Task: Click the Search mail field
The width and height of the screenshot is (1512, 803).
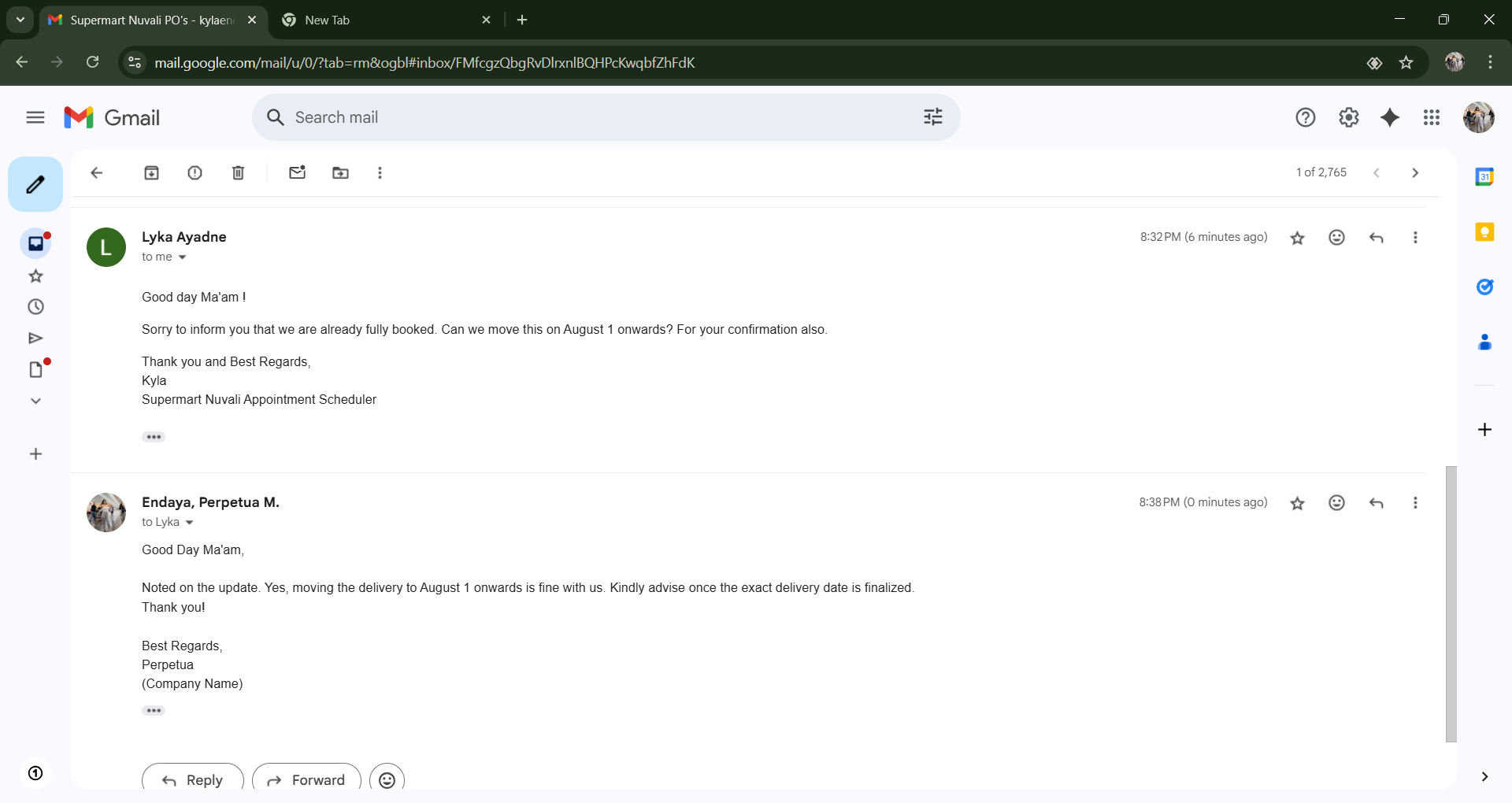Action: click(606, 117)
